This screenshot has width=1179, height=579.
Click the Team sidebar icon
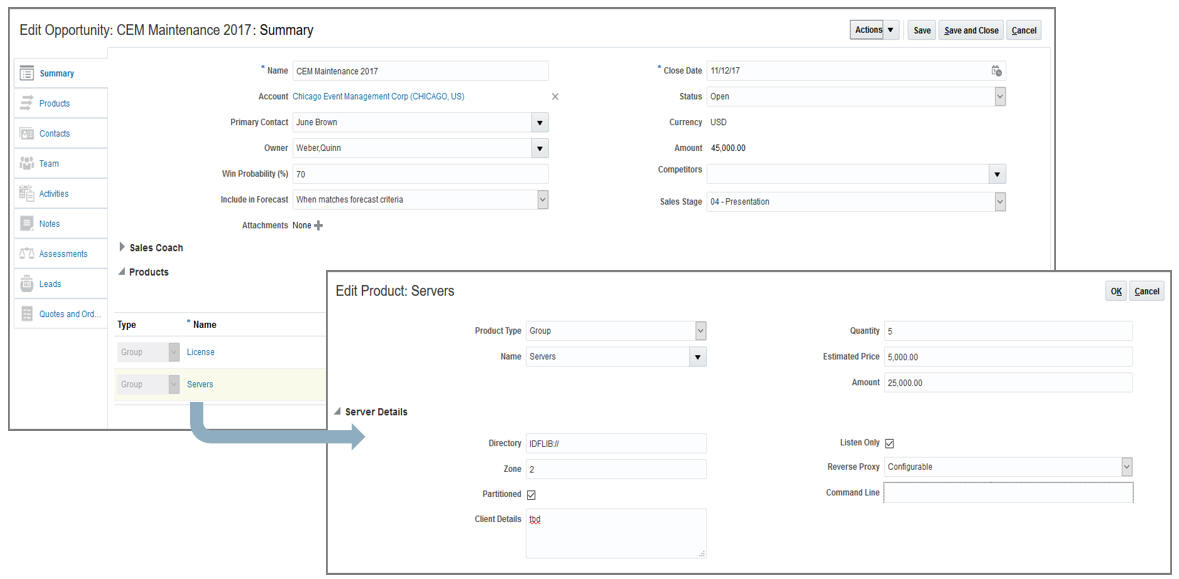pos(27,163)
